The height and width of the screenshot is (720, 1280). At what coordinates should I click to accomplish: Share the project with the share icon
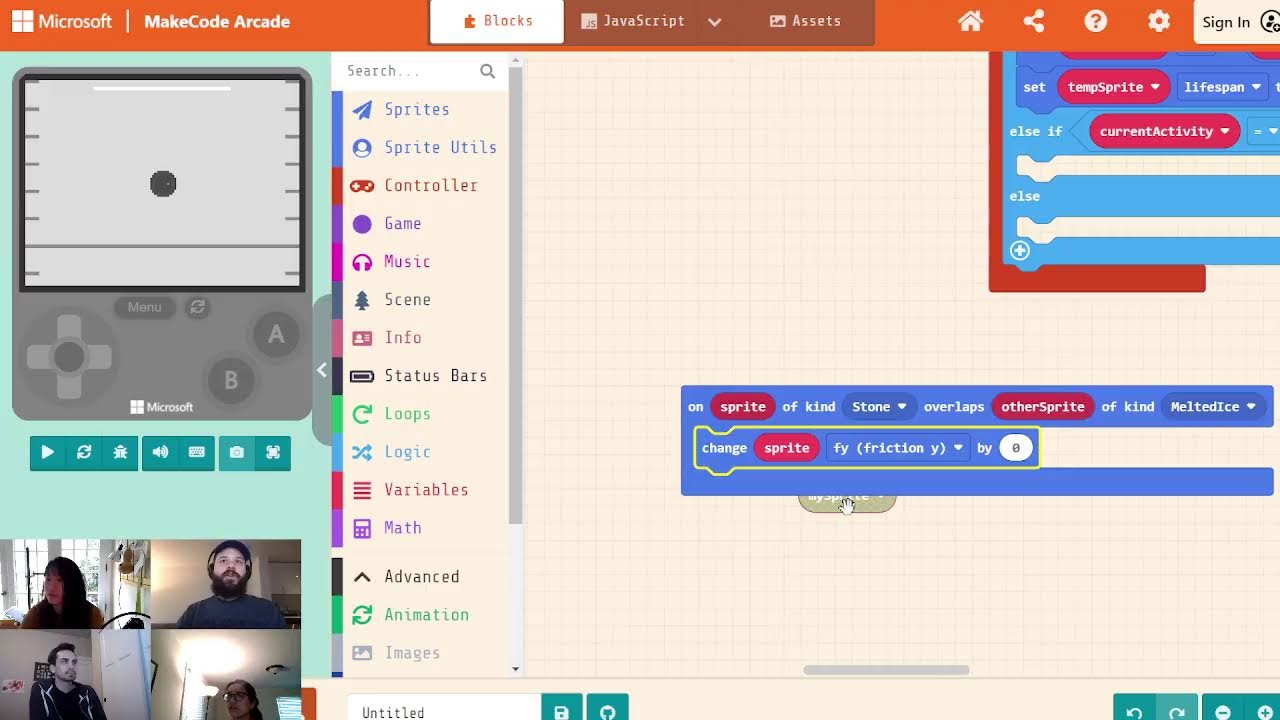1034,21
